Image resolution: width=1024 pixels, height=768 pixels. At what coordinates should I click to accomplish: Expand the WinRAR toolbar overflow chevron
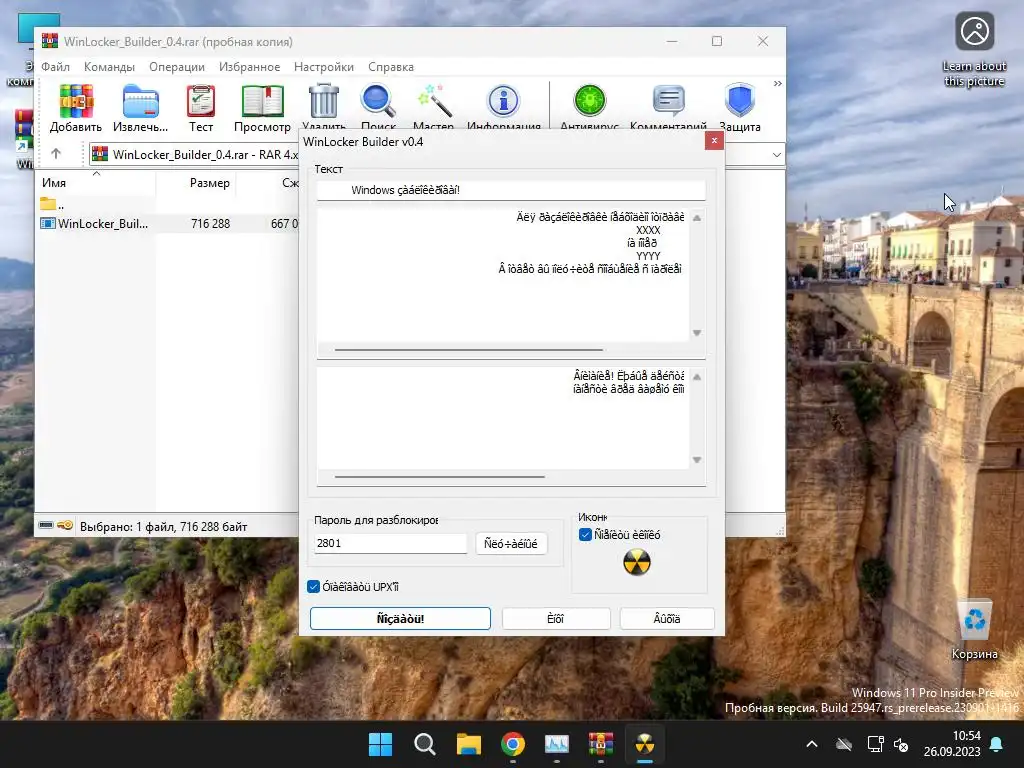pos(777,84)
